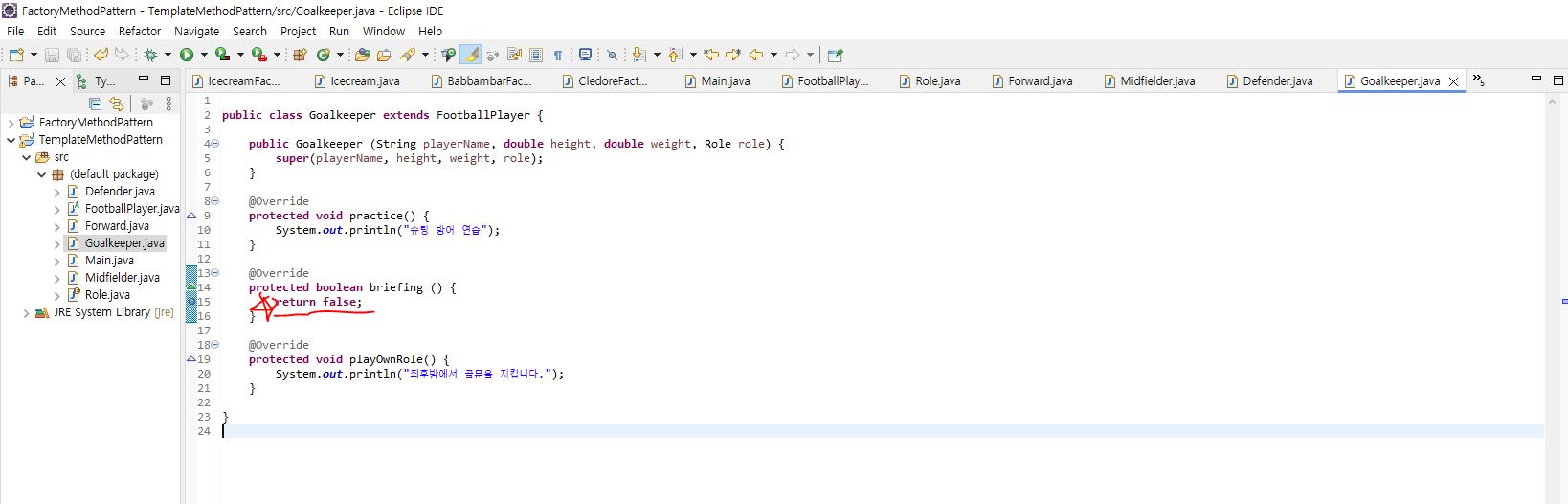Screen dimensions: 1568x504
Task: Click the Previous Annotation up-arrow icon
Action: [675, 55]
